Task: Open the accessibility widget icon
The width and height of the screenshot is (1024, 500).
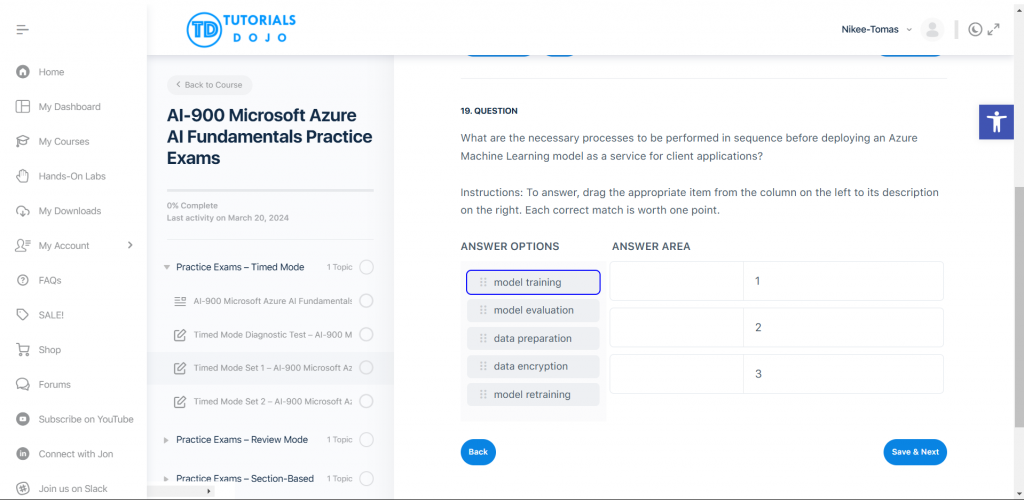Action: 996,122
